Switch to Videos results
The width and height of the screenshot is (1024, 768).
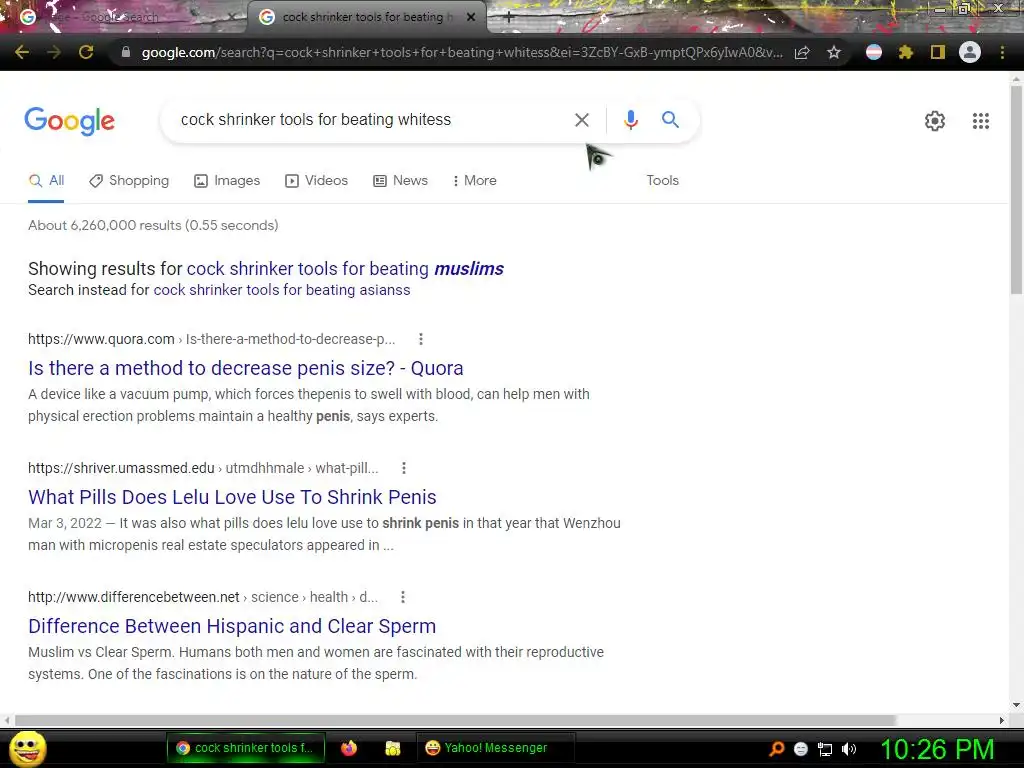click(x=317, y=181)
